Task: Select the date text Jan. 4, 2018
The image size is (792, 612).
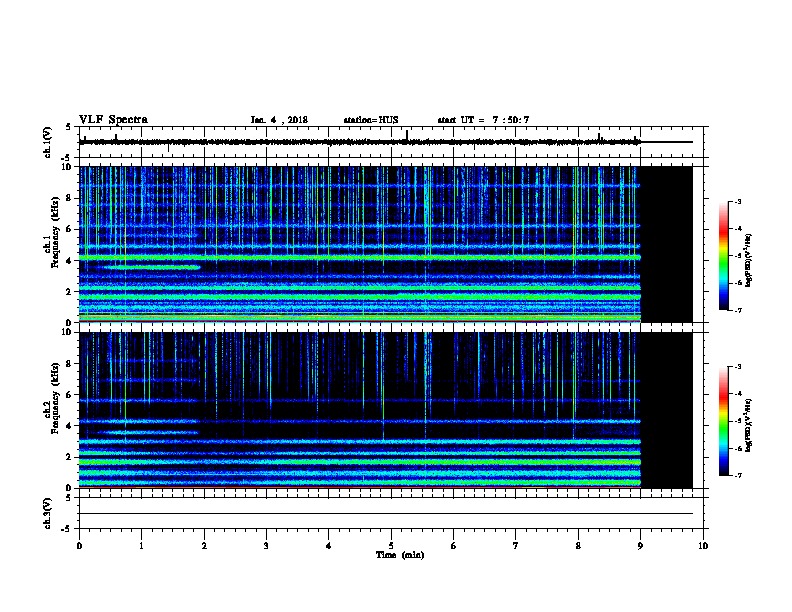Action: [279, 120]
